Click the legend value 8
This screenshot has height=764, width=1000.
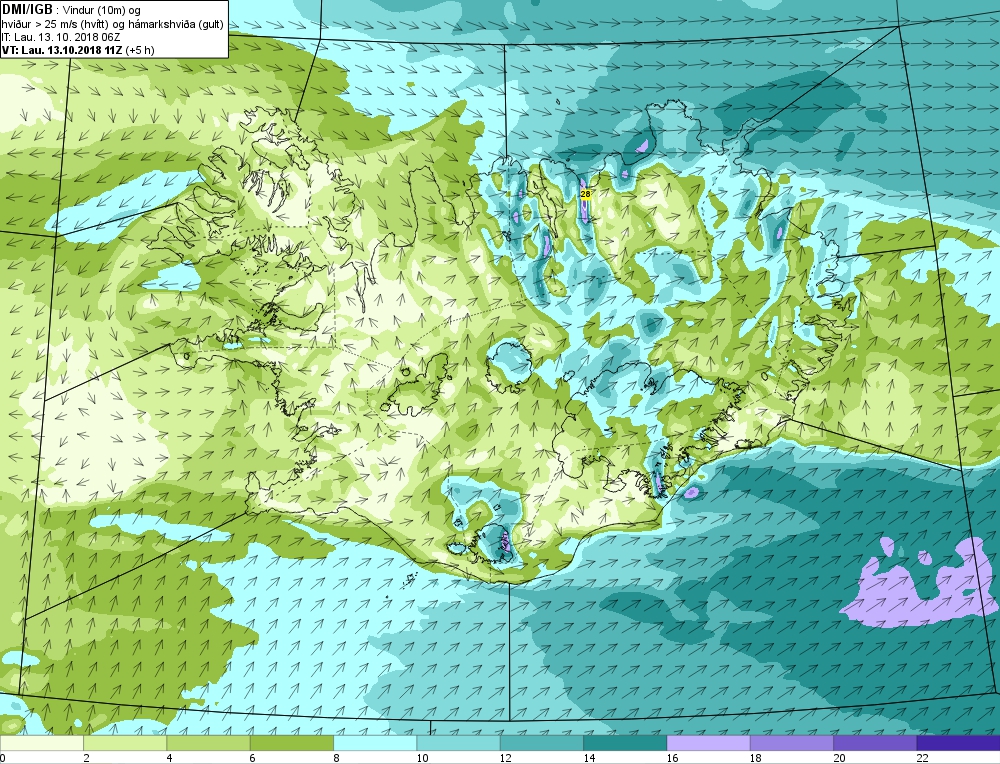pyautogui.click(x=336, y=758)
